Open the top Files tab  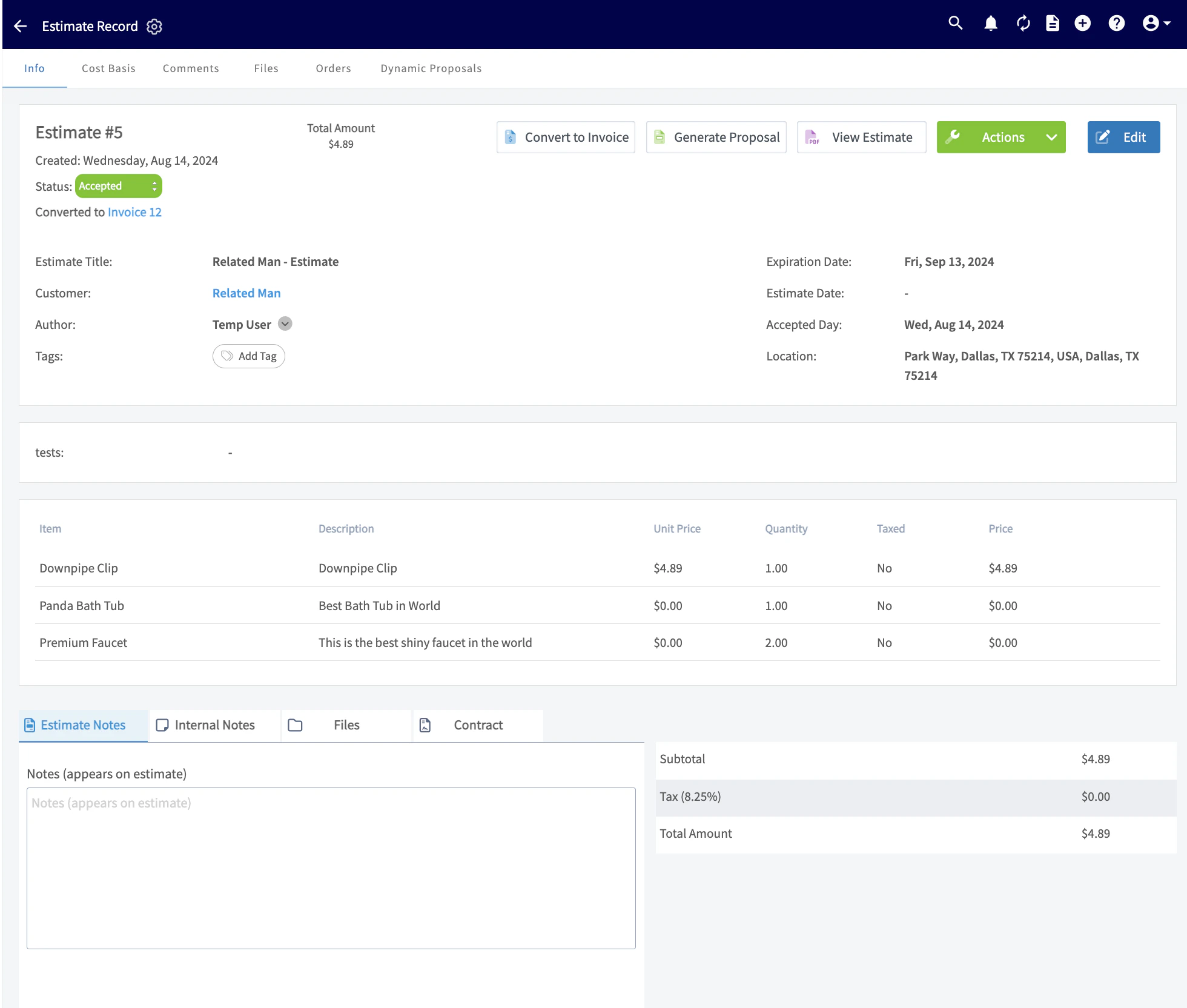tap(266, 68)
